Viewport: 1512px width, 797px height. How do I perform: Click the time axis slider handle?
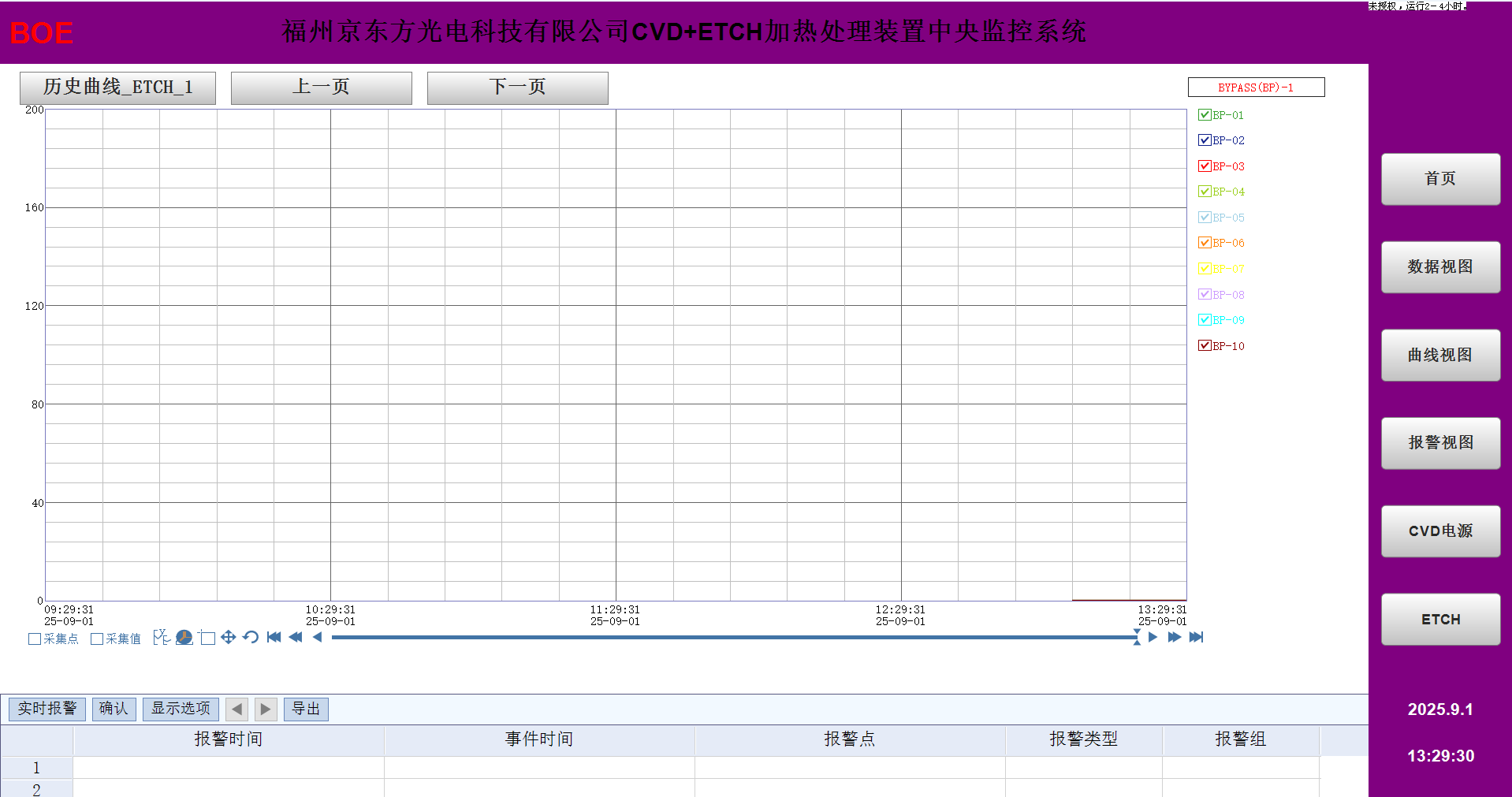[x=1136, y=637]
